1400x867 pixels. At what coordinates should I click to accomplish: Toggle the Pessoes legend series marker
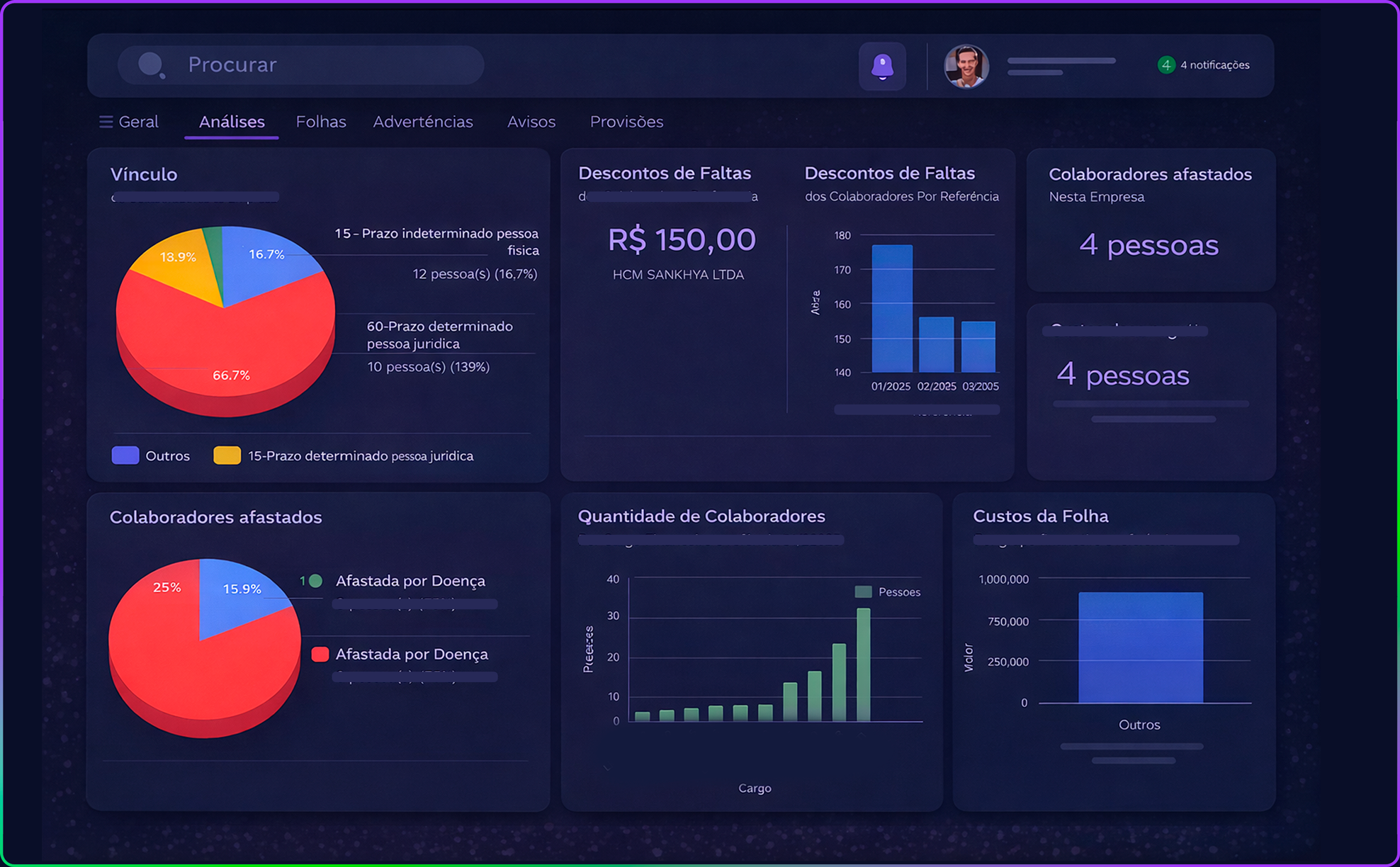pos(863,592)
